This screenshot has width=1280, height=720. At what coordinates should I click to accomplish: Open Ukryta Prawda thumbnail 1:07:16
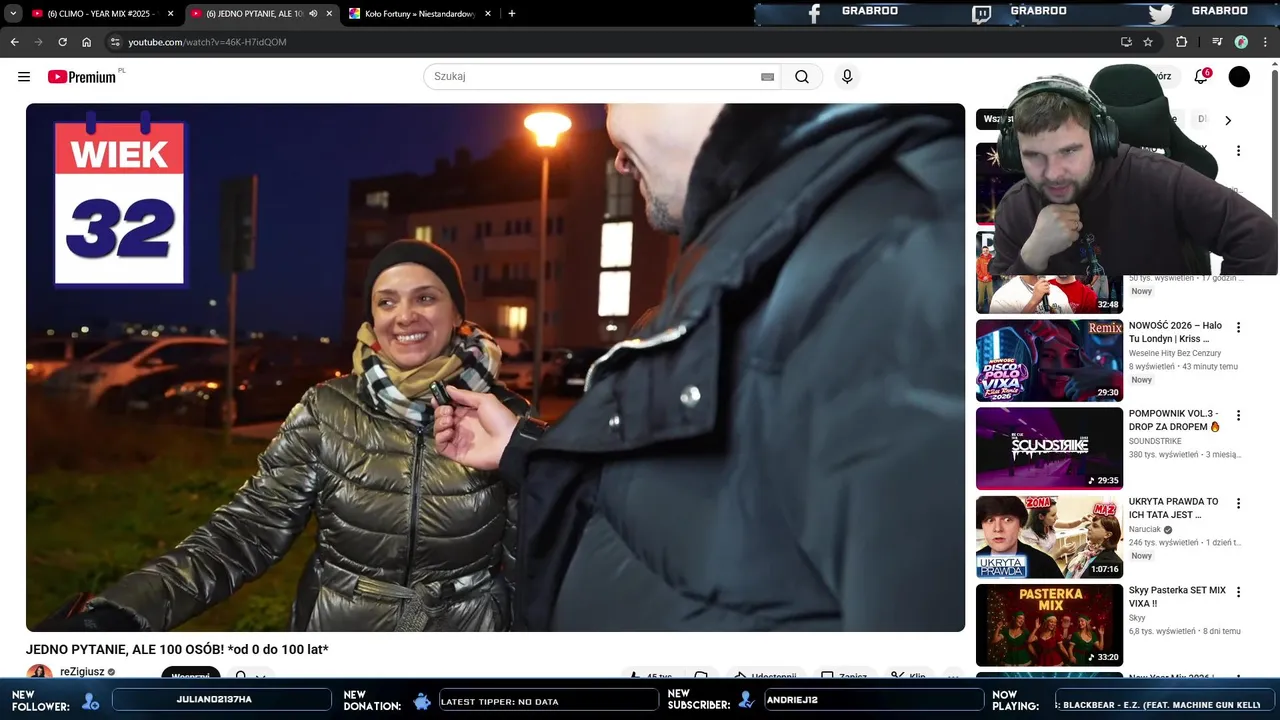[x=1049, y=537]
